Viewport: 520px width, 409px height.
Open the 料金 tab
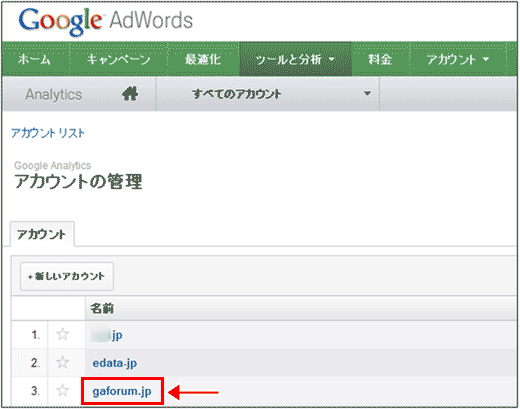[x=380, y=59]
